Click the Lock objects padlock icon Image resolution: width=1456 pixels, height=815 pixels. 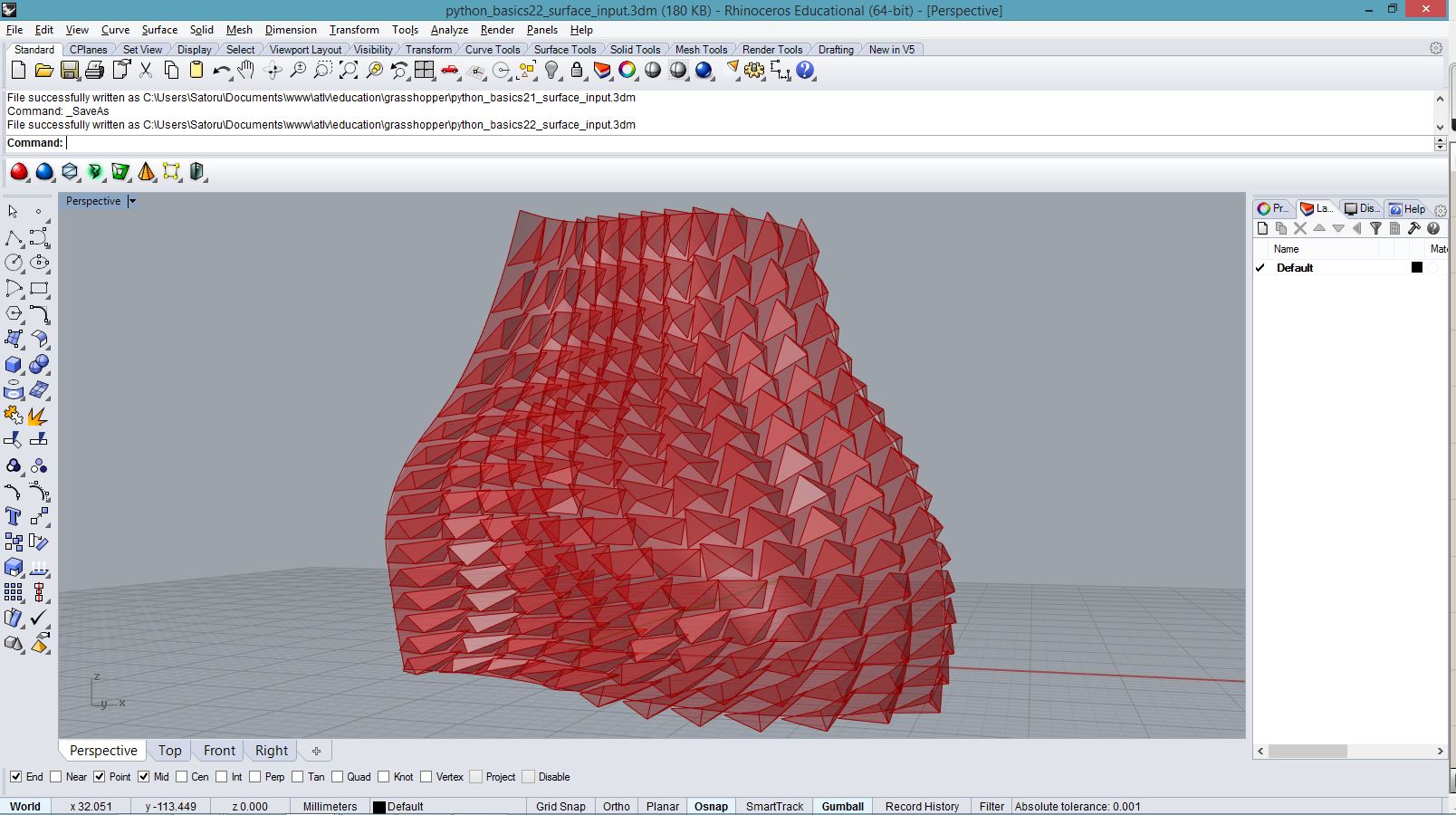577,71
